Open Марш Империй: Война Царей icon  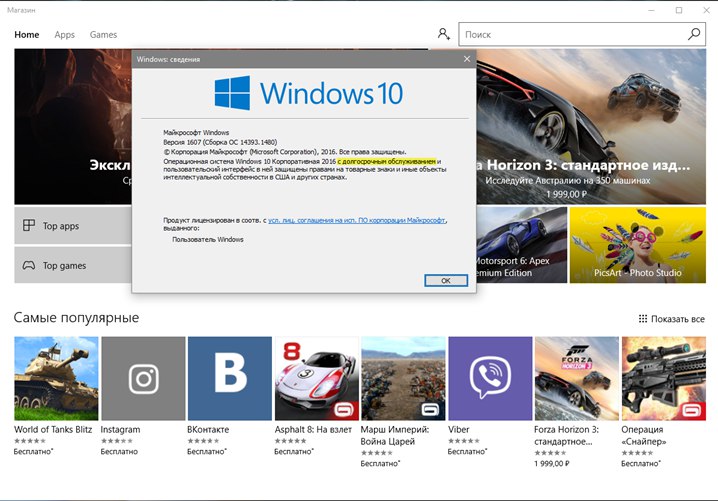coord(403,379)
